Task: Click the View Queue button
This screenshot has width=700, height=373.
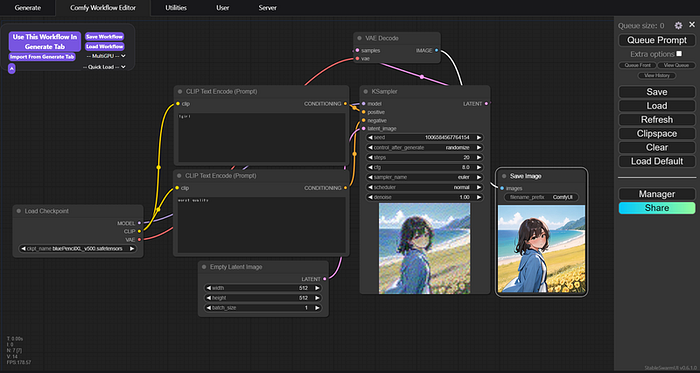Action: coord(676,65)
